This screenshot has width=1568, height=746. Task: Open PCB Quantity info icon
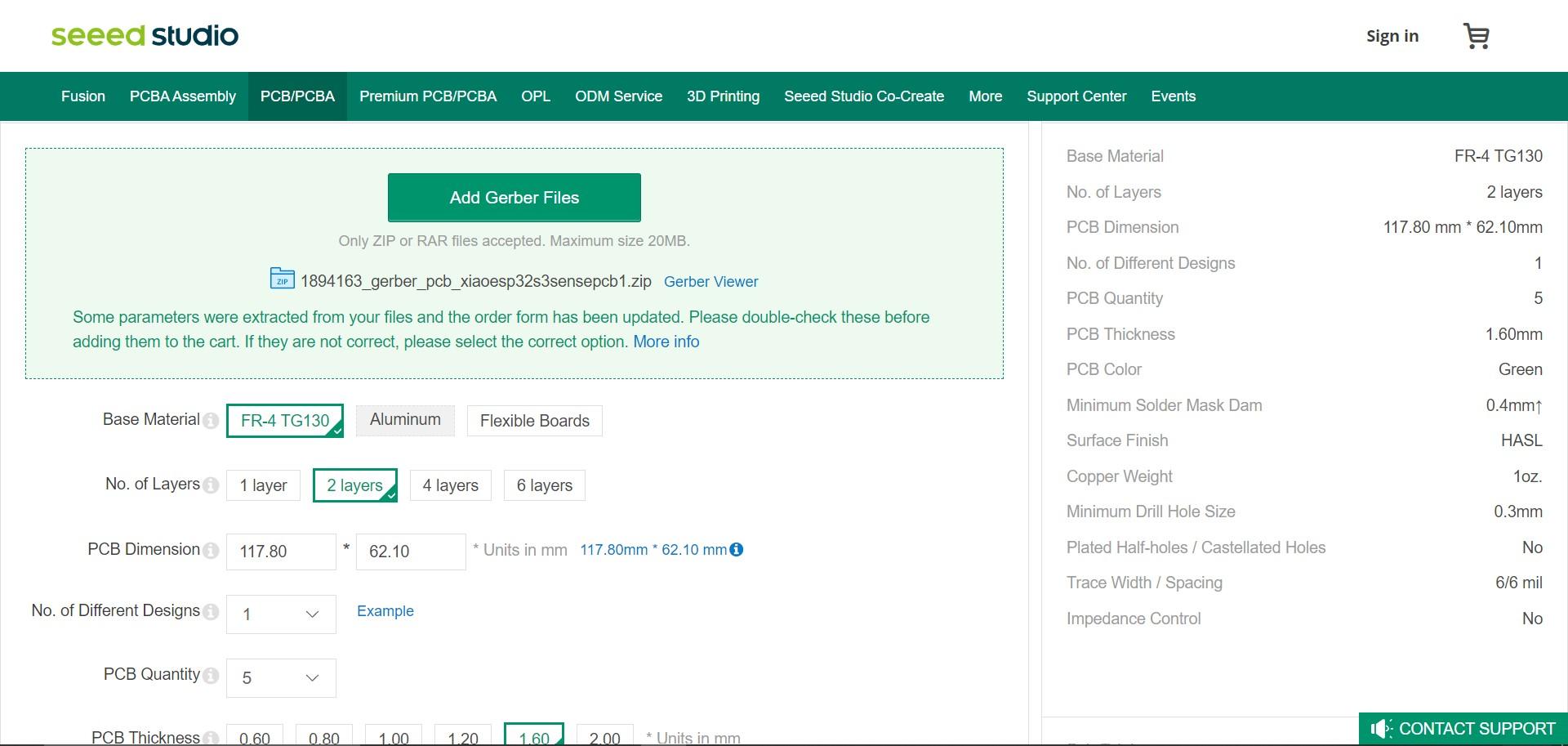[211, 675]
